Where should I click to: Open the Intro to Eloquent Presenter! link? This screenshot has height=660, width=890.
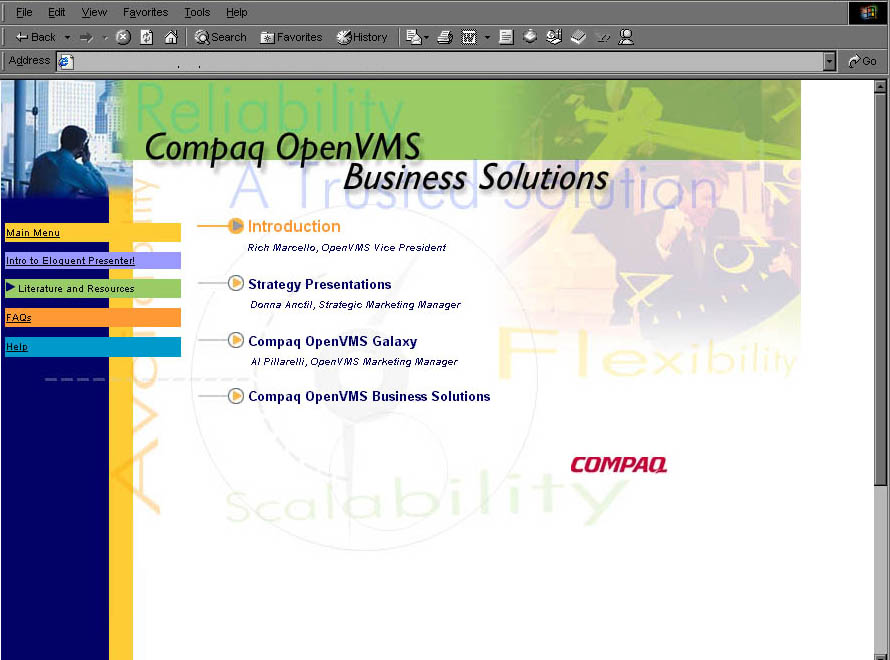tap(70, 260)
